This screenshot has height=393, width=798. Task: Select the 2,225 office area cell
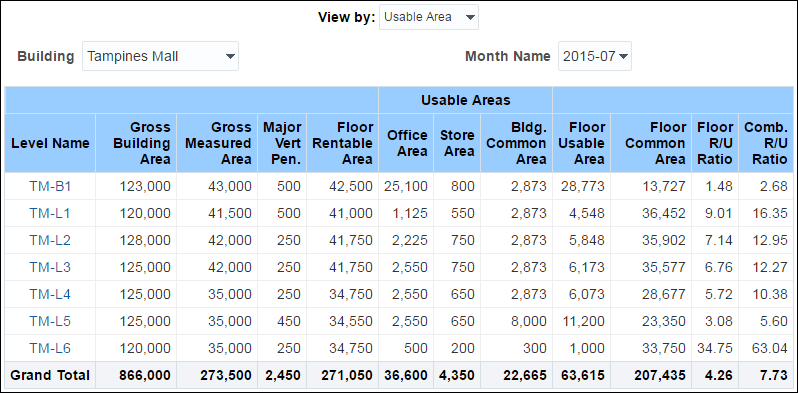(x=406, y=240)
